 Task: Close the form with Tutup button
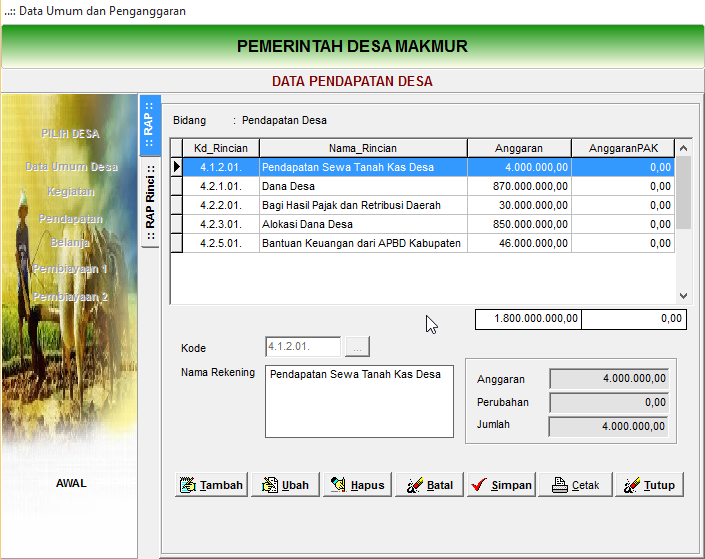(x=648, y=485)
